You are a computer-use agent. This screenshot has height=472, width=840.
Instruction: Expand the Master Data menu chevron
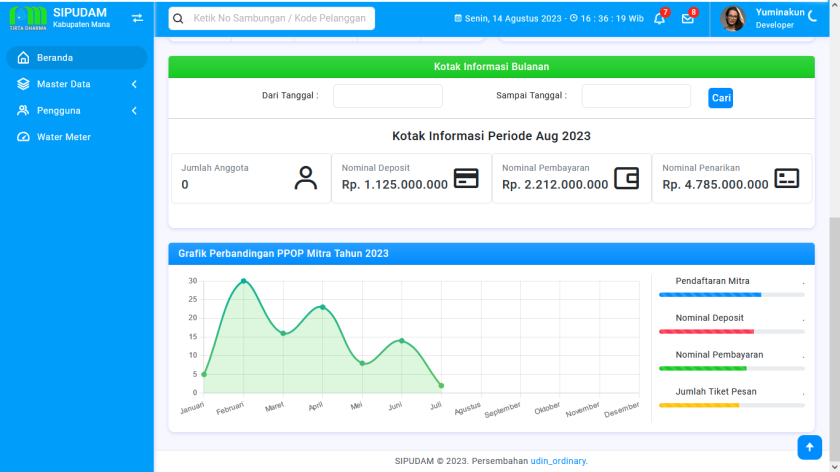(134, 84)
